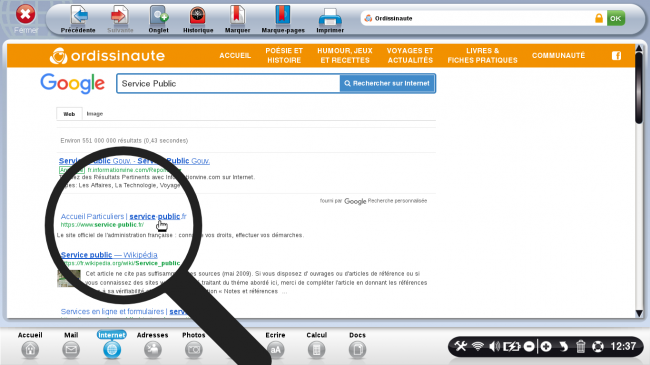Click the down arrow of page scrollbar
The width and height of the screenshot is (650, 365).
tap(639, 314)
